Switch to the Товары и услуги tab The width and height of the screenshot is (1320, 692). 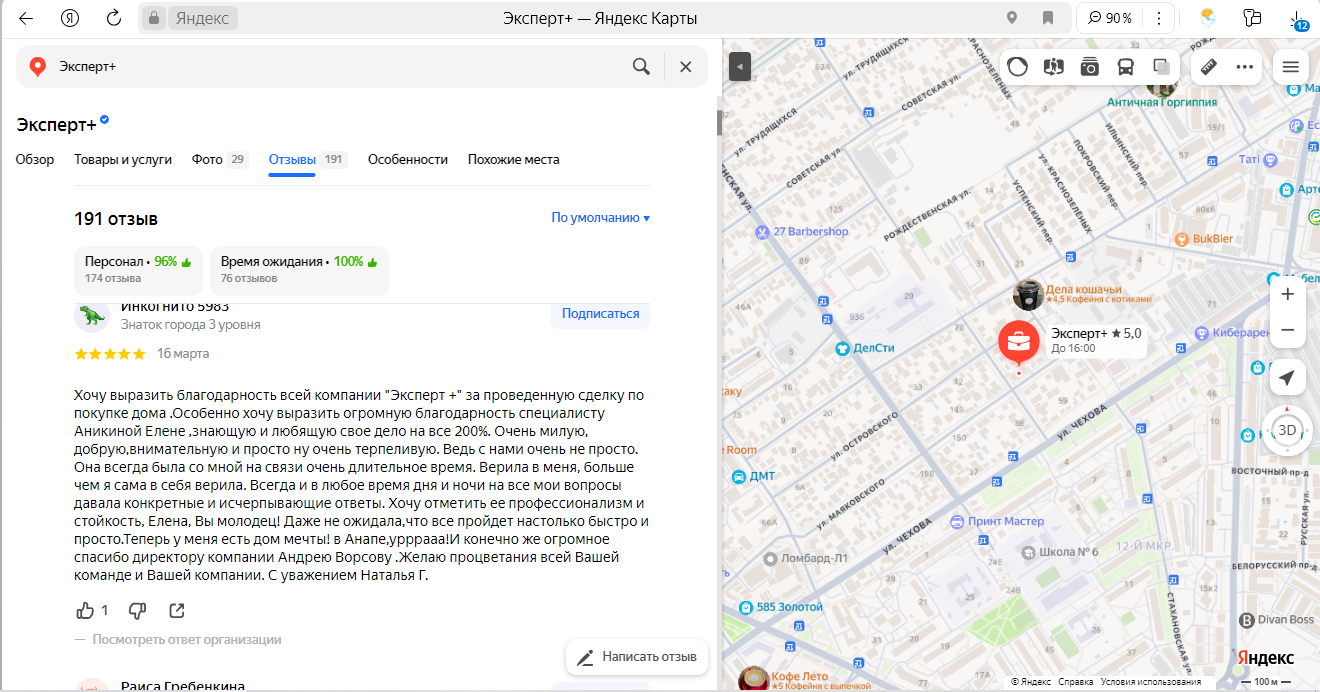tap(123, 160)
